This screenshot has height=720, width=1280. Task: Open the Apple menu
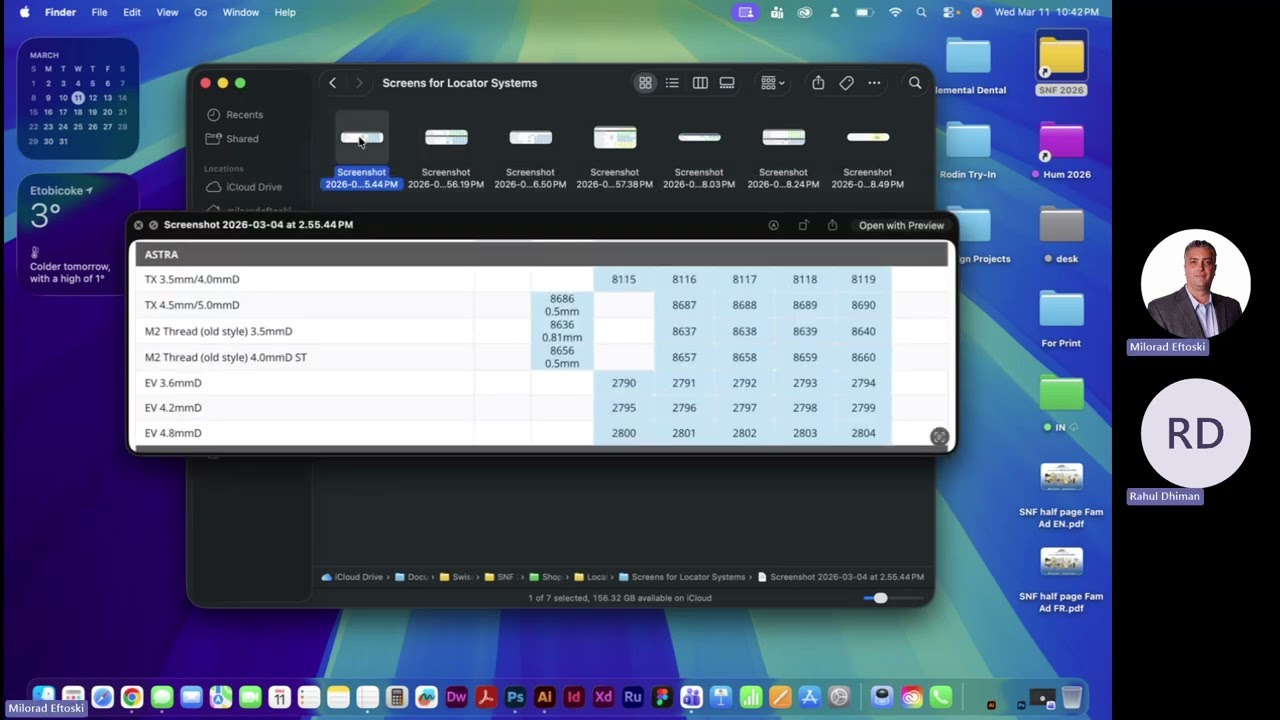click(24, 12)
